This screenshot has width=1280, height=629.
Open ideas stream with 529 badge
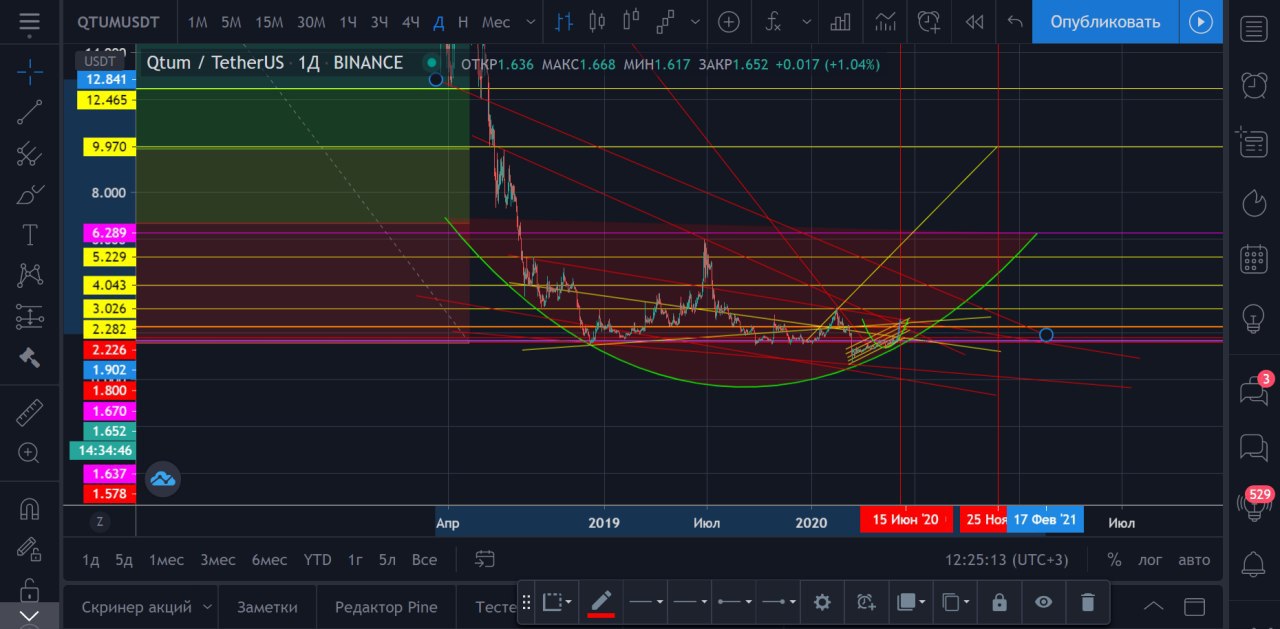[1254, 503]
